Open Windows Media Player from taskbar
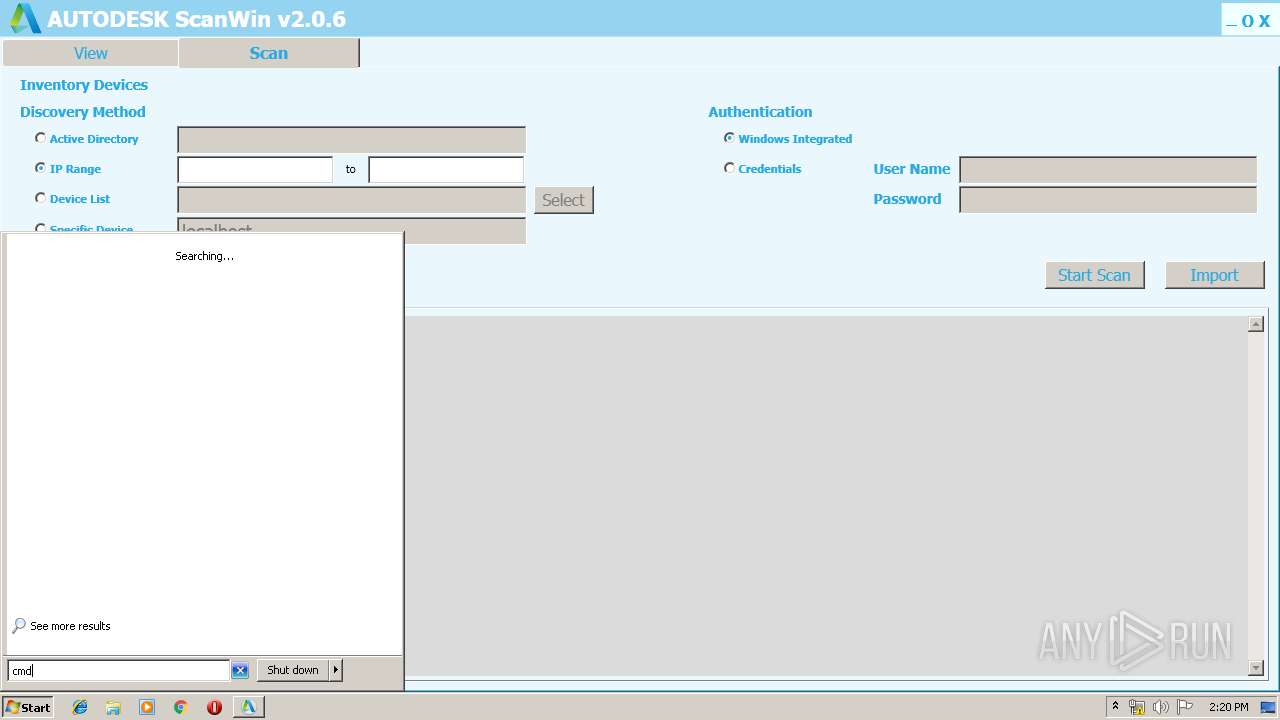Viewport: 1280px width, 720px height. [x=147, y=707]
